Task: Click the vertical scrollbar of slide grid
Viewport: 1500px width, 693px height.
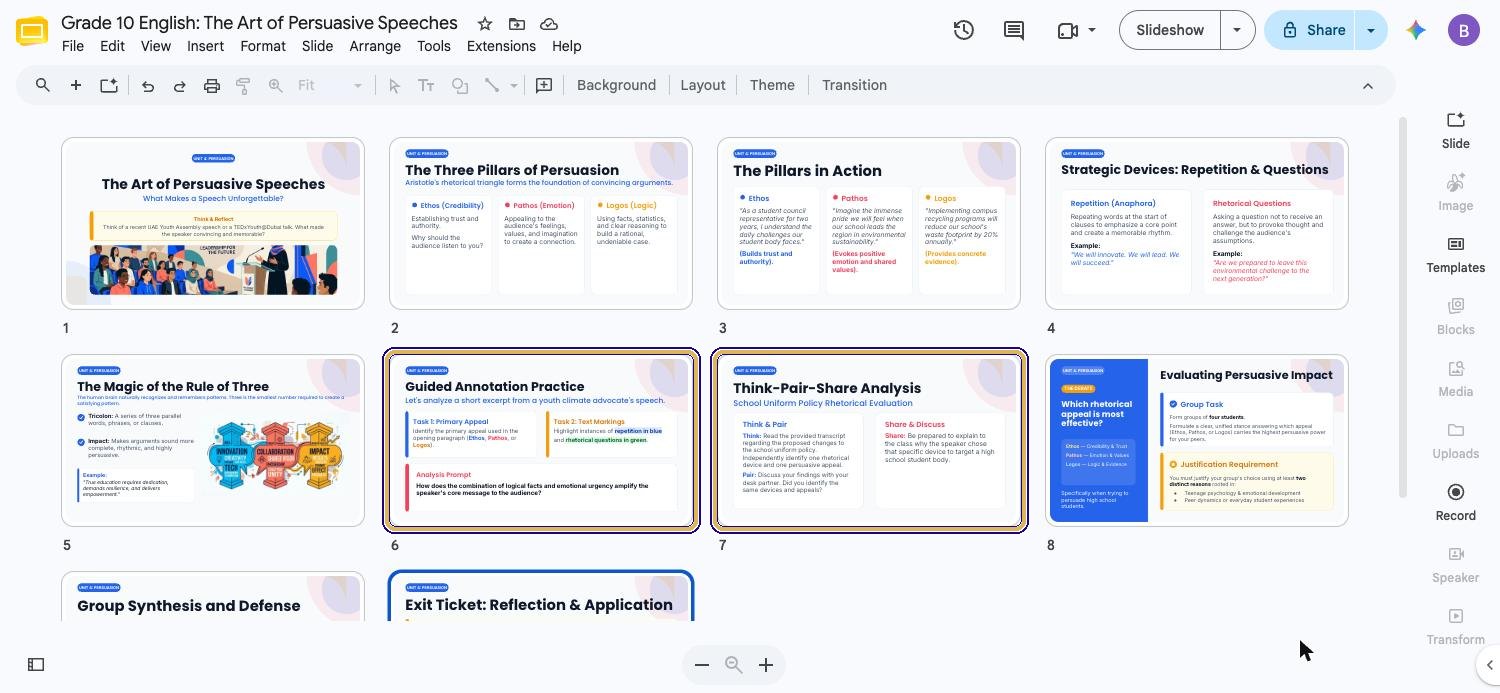Action: (x=1402, y=307)
